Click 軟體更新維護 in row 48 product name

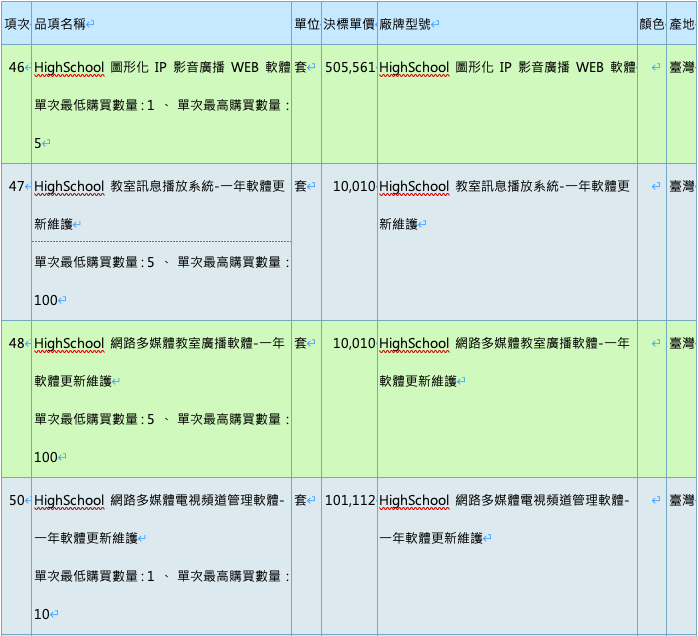pos(73,381)
